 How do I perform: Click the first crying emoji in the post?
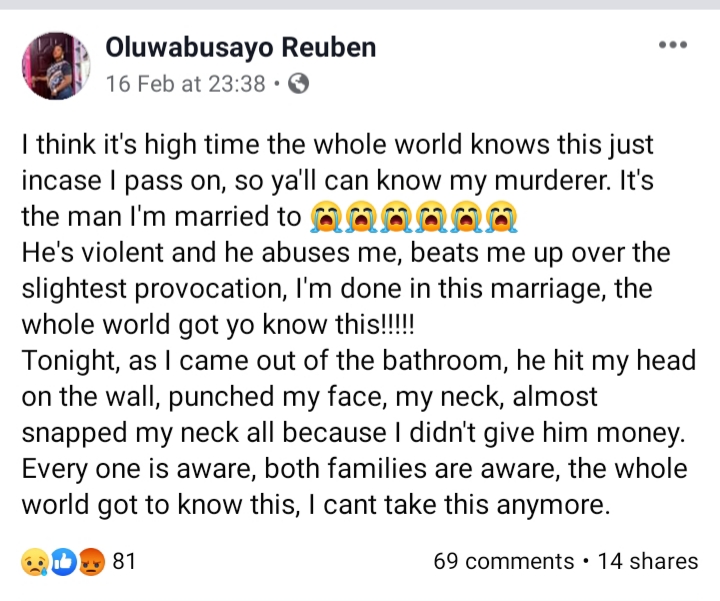(x=324, y=217)
